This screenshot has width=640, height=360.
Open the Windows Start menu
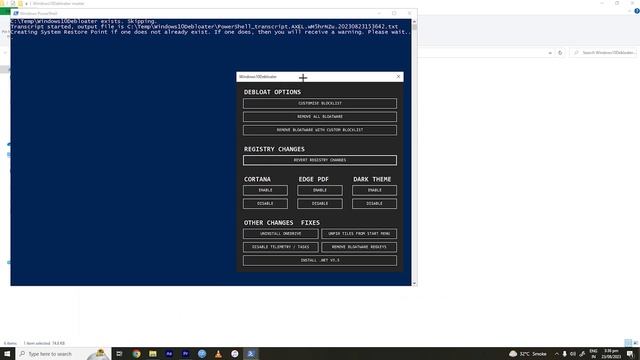pos(7,354)
